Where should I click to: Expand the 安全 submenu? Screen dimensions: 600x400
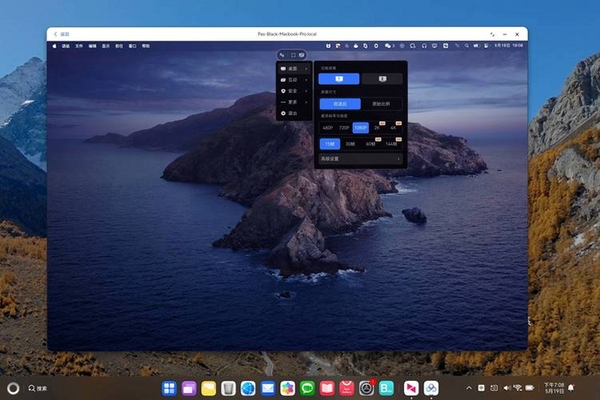coord(293,91)
